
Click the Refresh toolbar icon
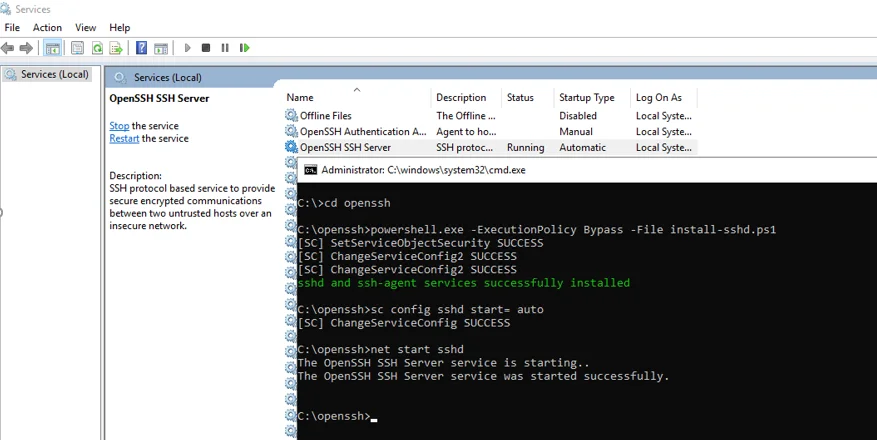(97, 48)
